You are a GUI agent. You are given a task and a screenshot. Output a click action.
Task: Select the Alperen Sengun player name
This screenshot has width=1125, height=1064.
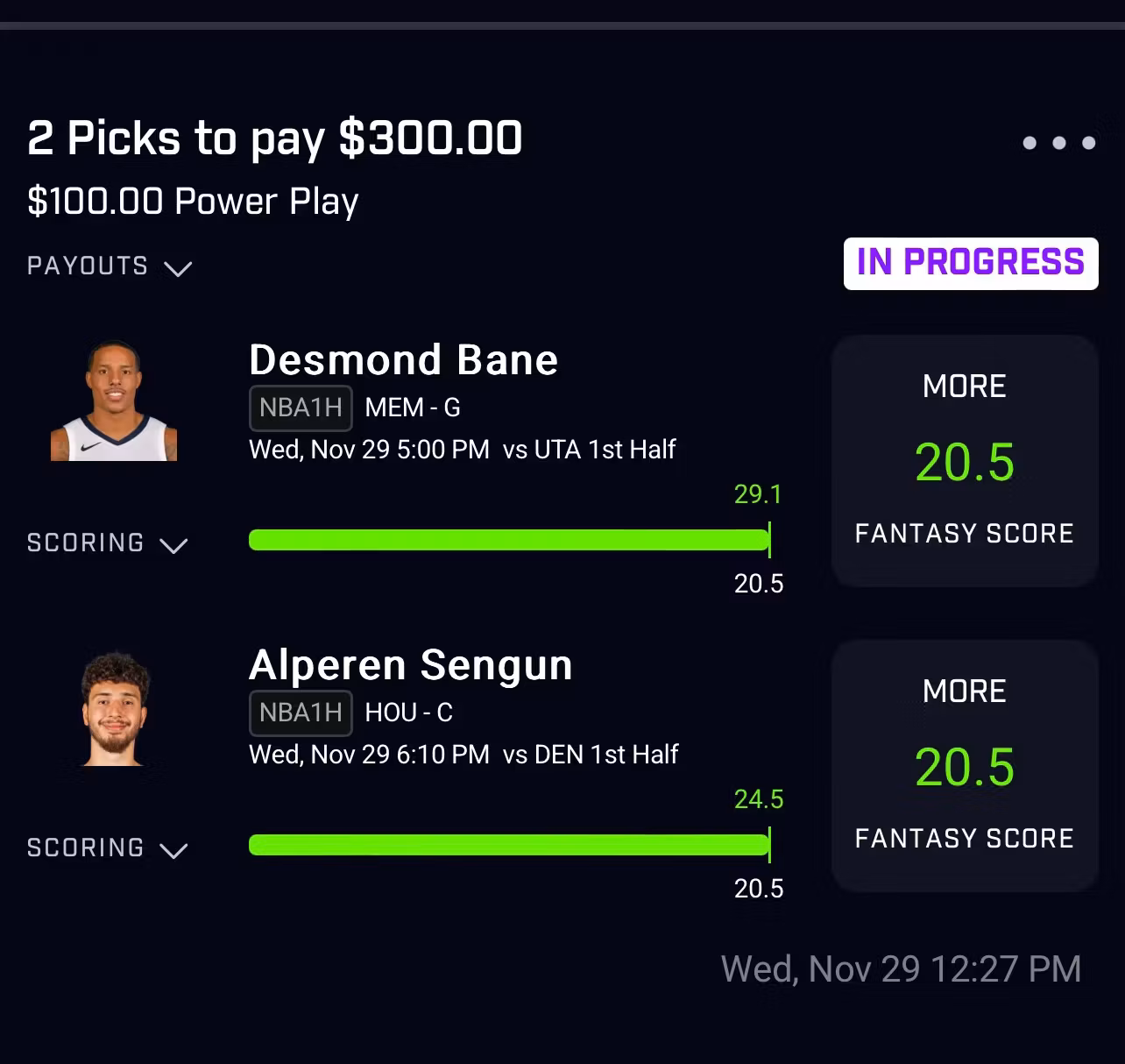pos(410,665)
